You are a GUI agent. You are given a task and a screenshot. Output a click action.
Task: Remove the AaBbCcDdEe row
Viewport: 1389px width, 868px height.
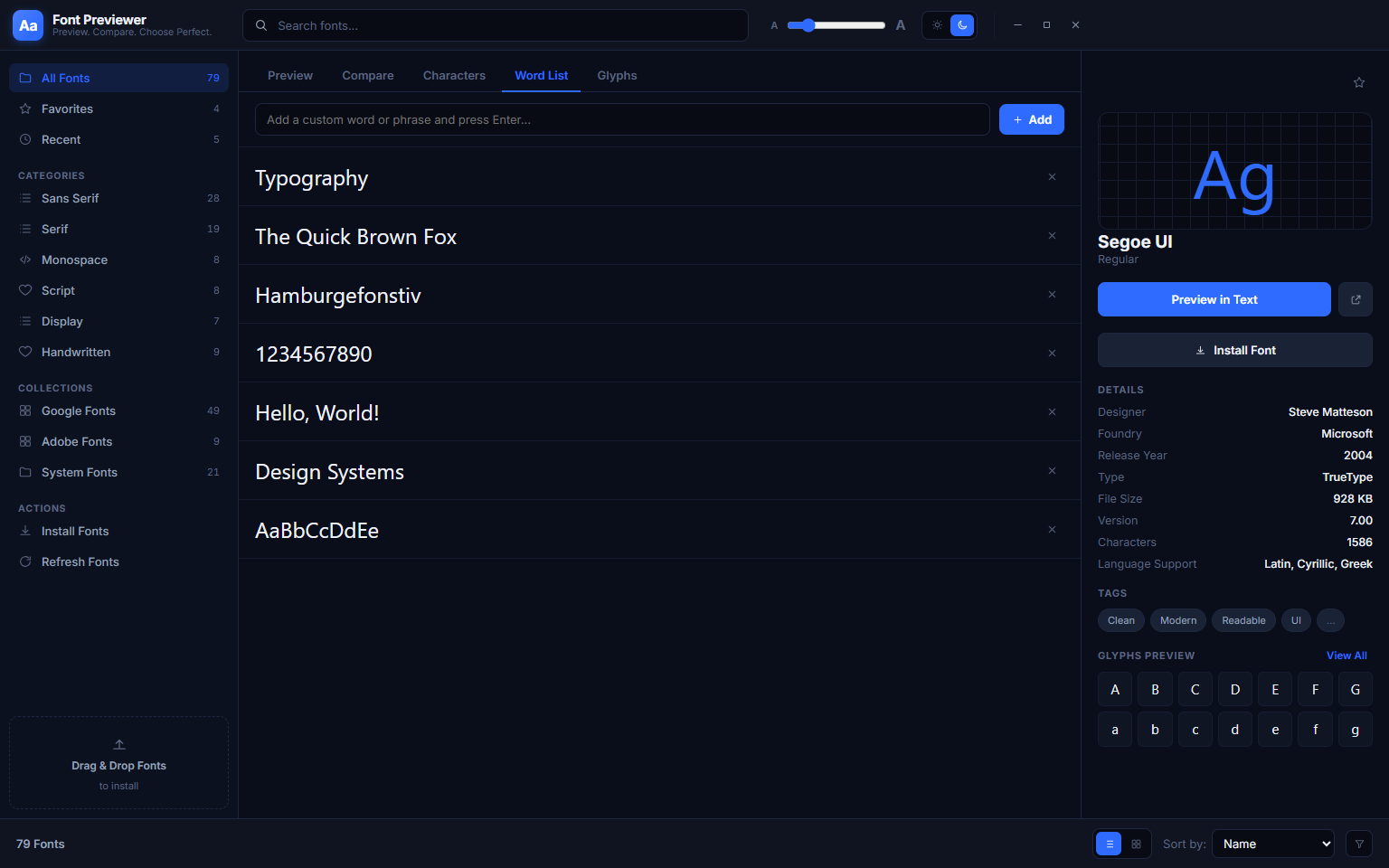(x=1052, y=530)
